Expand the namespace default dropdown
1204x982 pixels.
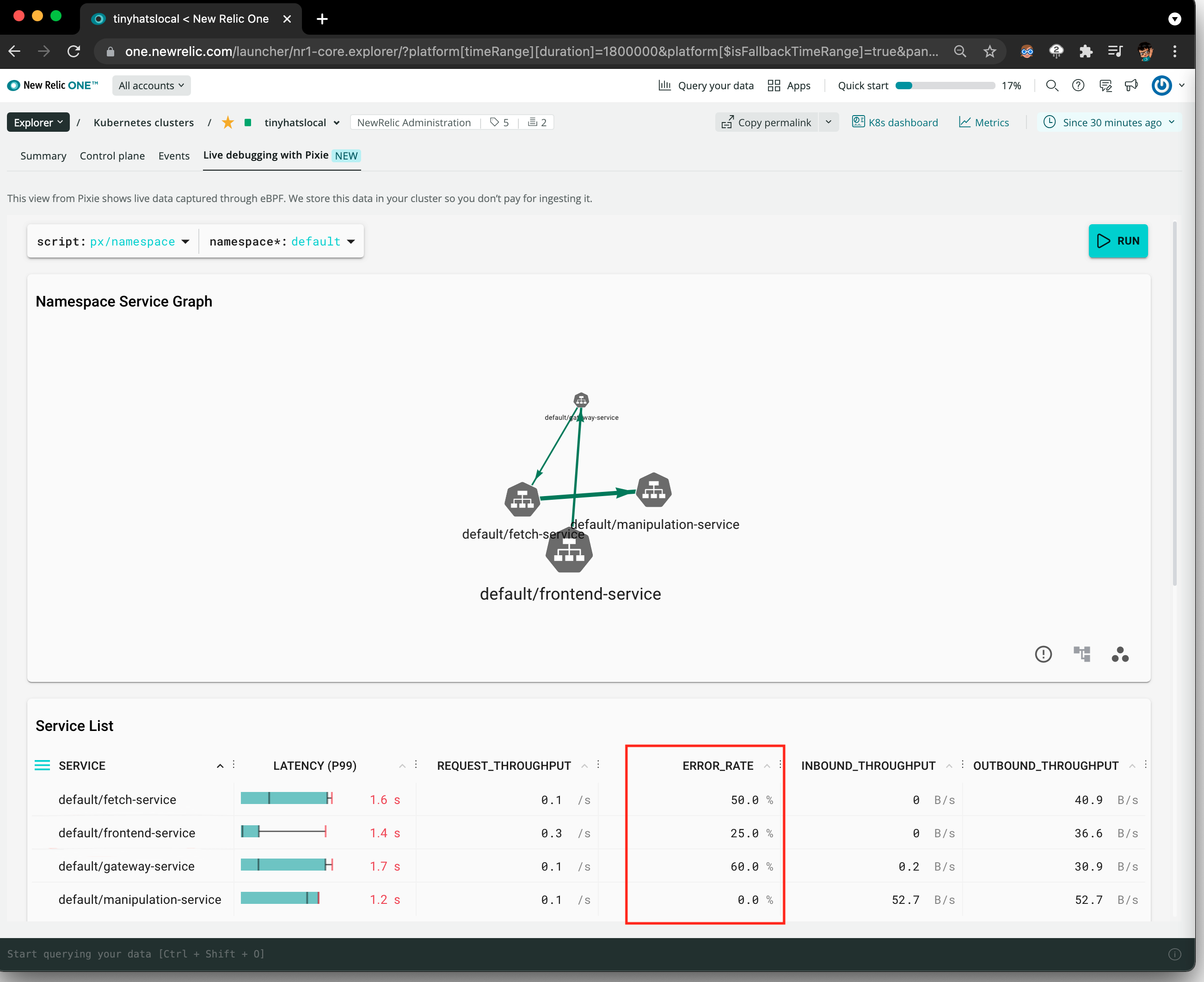pyautogui.click(x=282, y=241)
